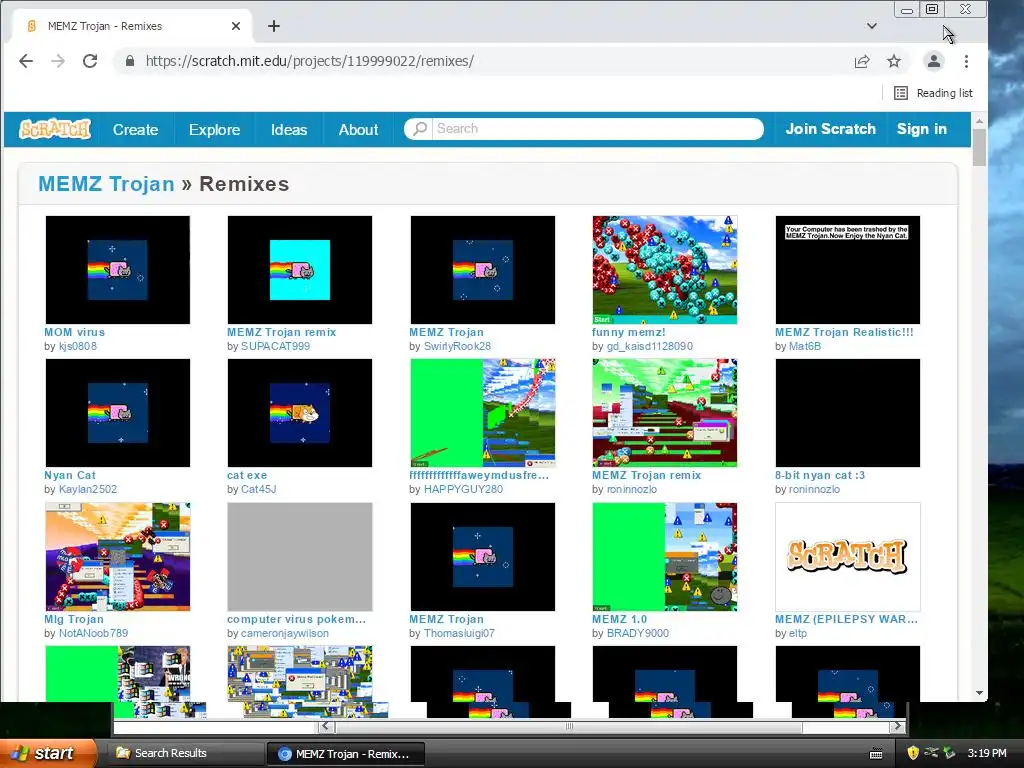Open author NotANoob789 profile
The width and height of the screenshot is (1024, 768).
click(93, 633)
